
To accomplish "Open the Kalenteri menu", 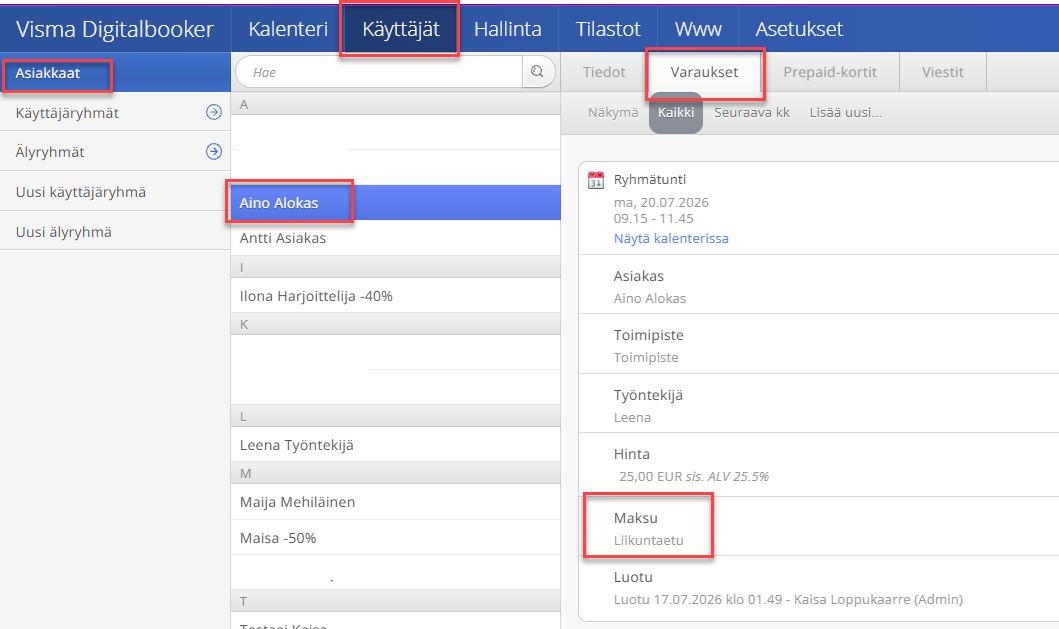I will 288,29.
